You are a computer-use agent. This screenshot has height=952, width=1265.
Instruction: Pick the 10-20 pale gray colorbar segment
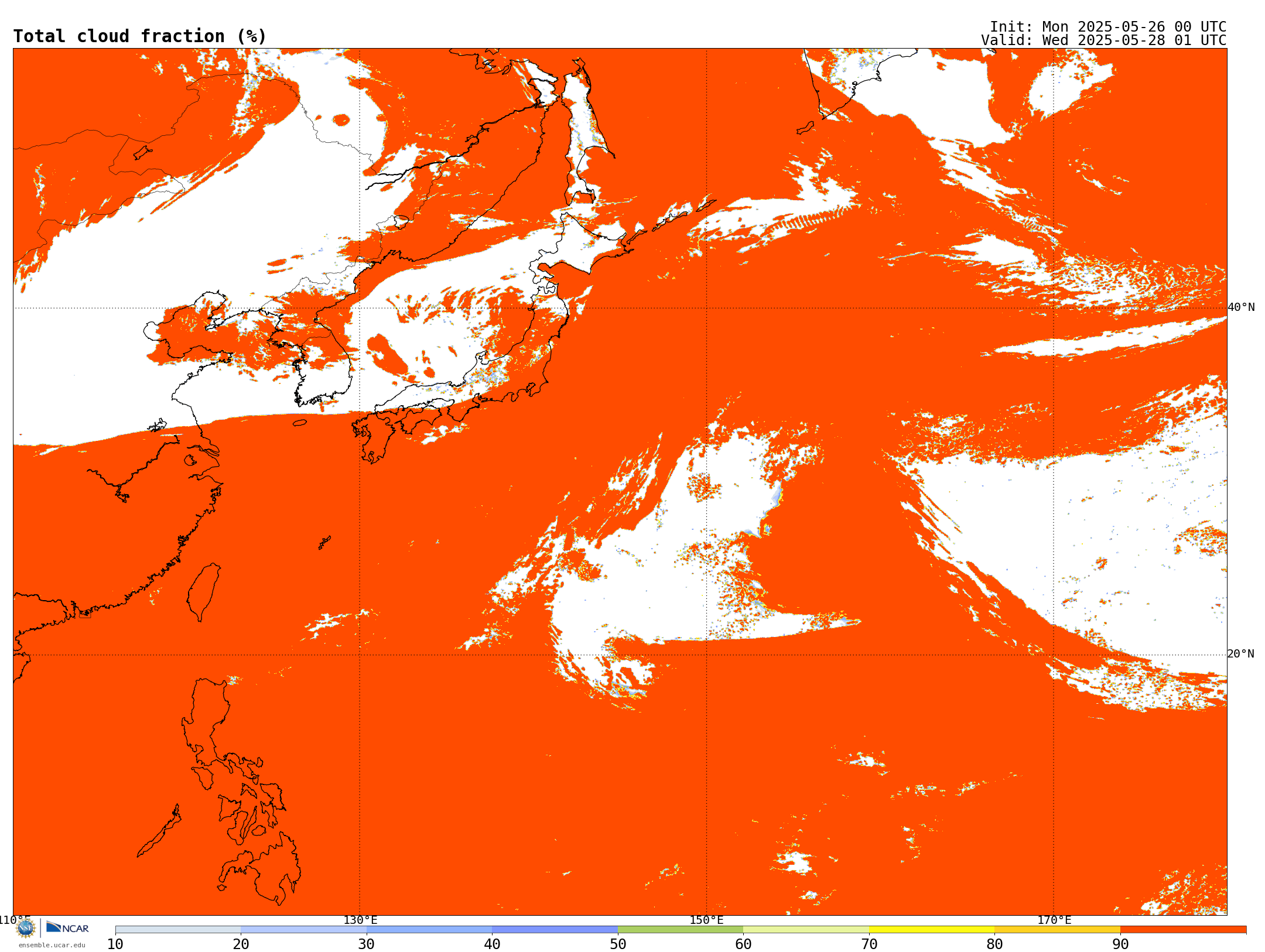pyautogui.click(x=178, y=930)
